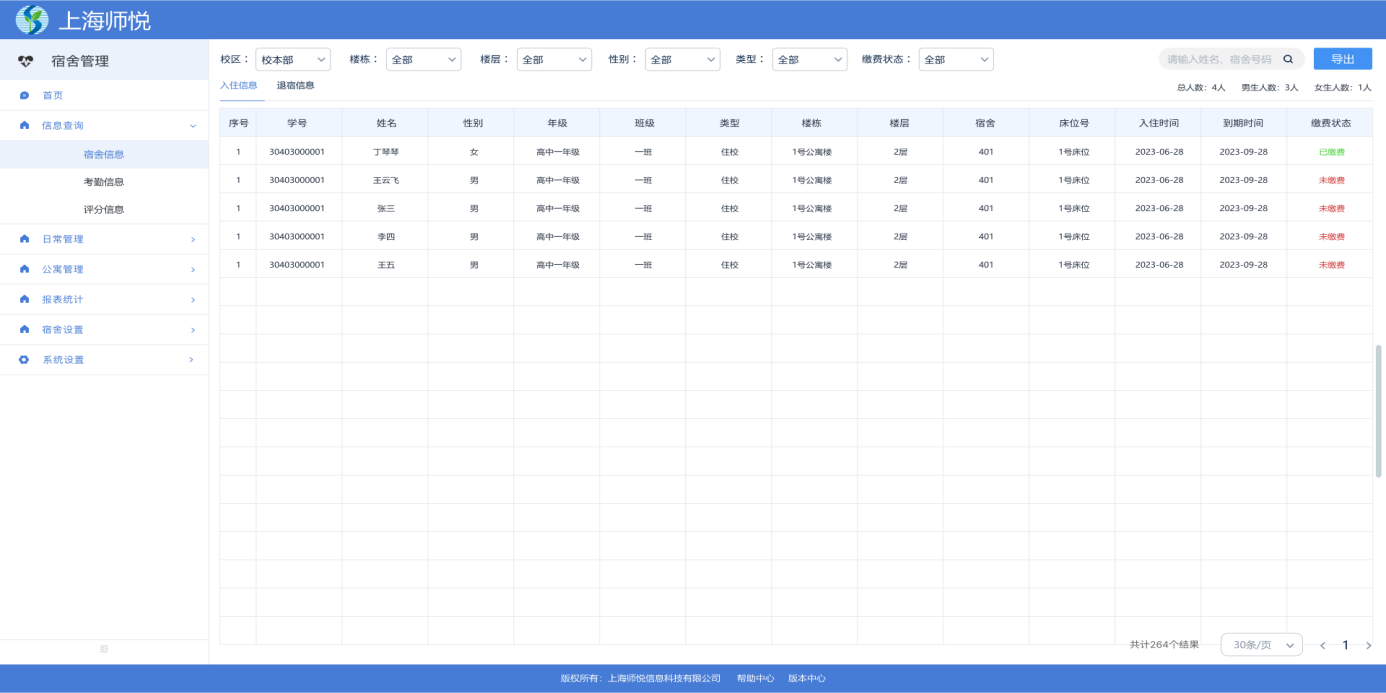展开宿舍设置子菜单
Viewport: 1386px width, 693px height.
(x=104, y=329)
